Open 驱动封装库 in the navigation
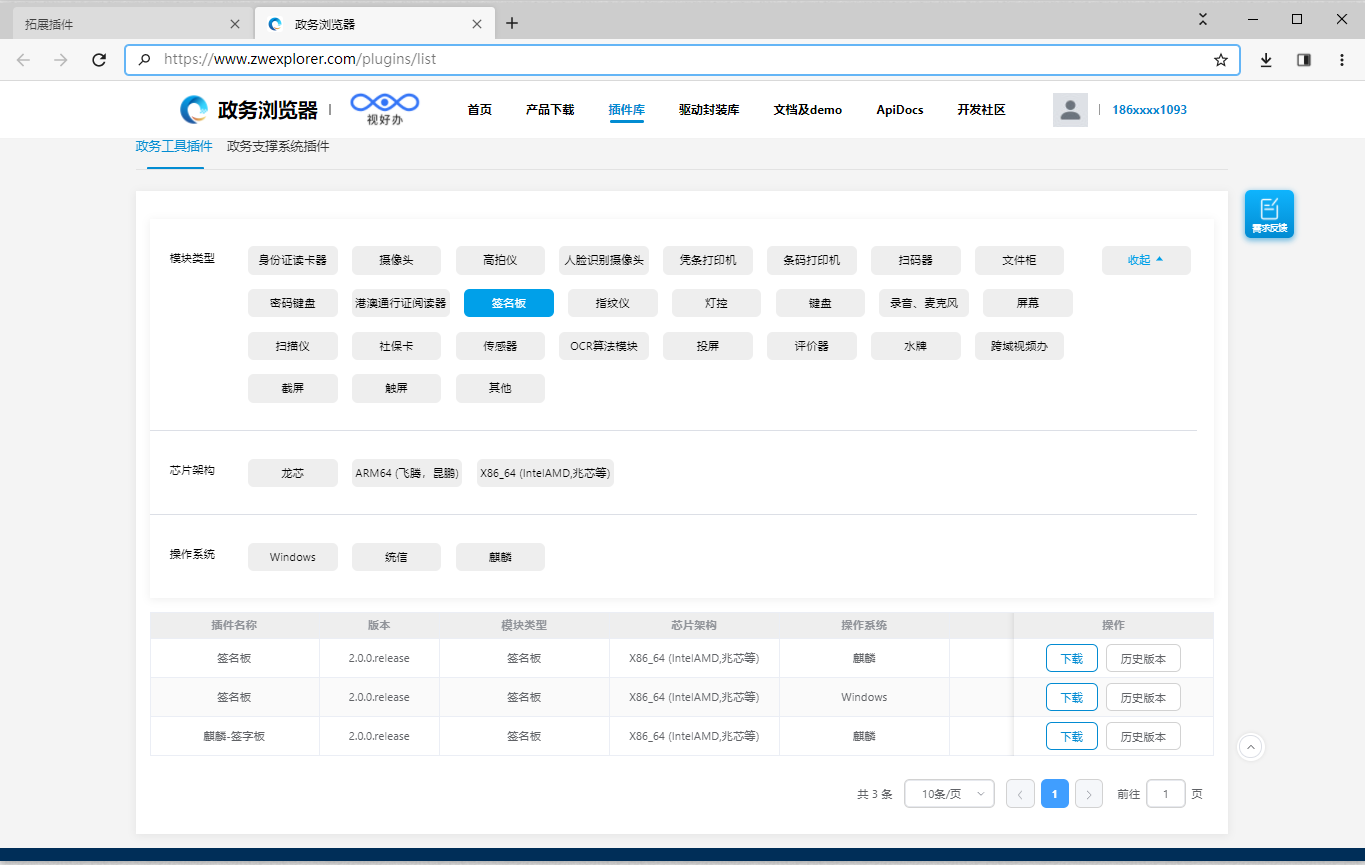The width and height of the screenshot is (1365, 865). pyautogui.click(x=709, y=110)
